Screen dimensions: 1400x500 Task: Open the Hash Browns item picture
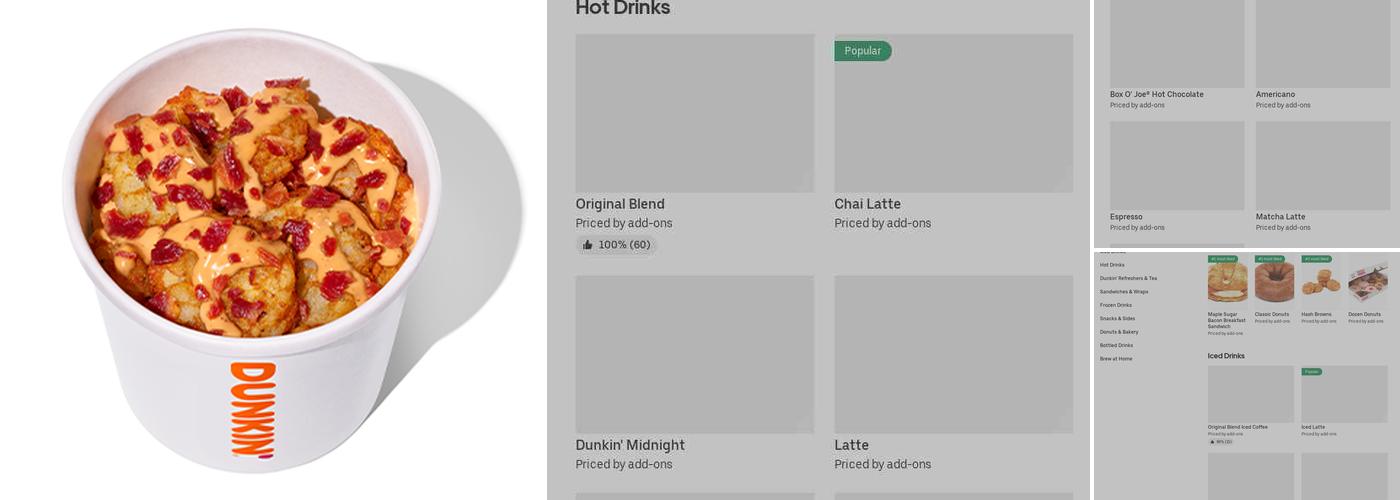click(1320, 282)
